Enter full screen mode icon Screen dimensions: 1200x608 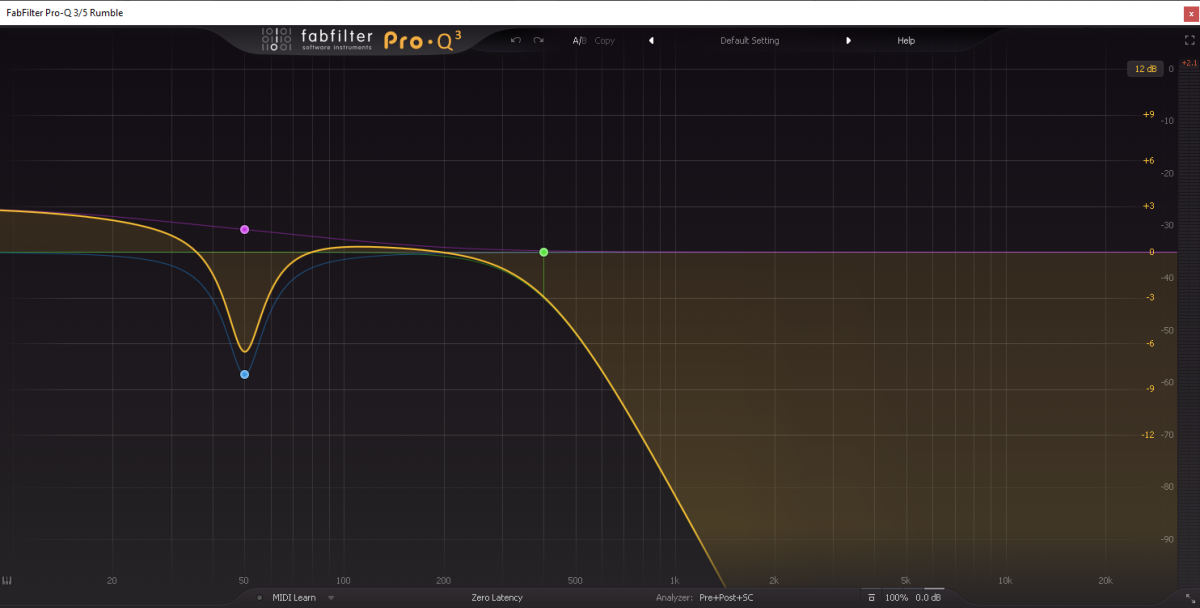pyautogui.click(x=1189, y=41)
